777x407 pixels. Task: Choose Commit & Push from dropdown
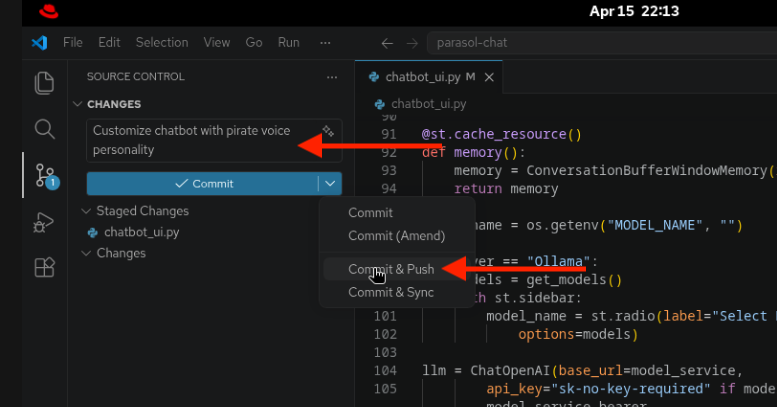click(391, 269)
